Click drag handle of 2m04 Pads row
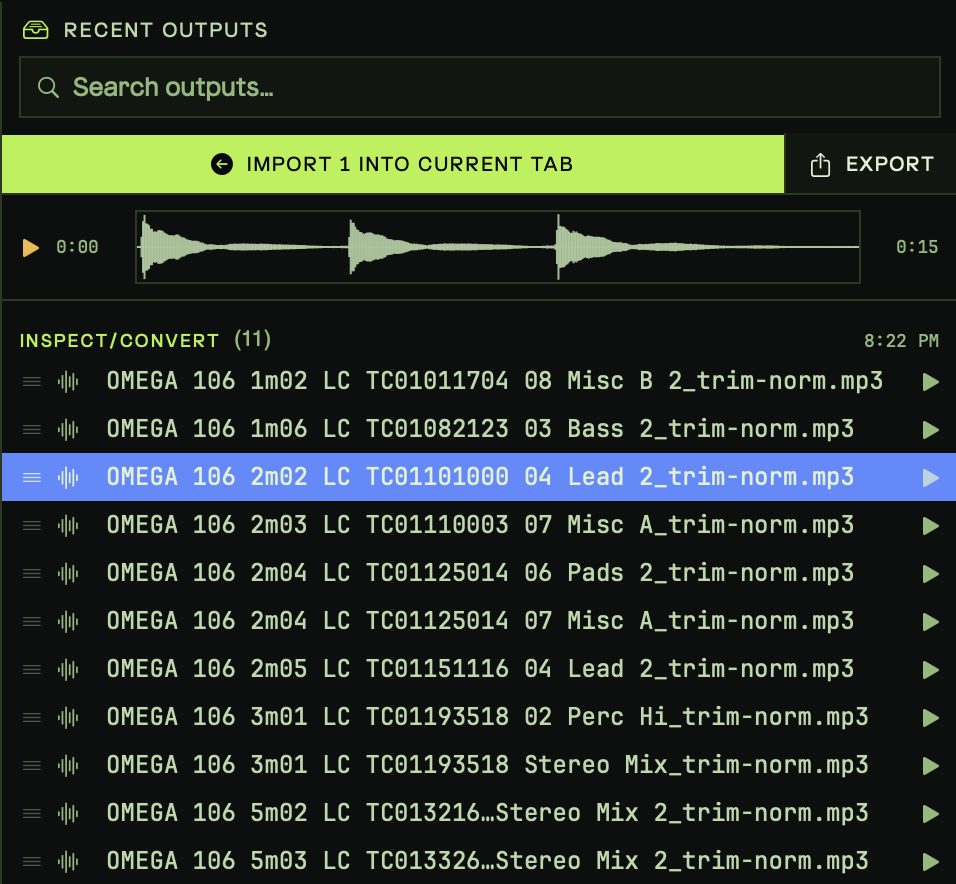This screenshot has width=956, height=884. point(32,574)
